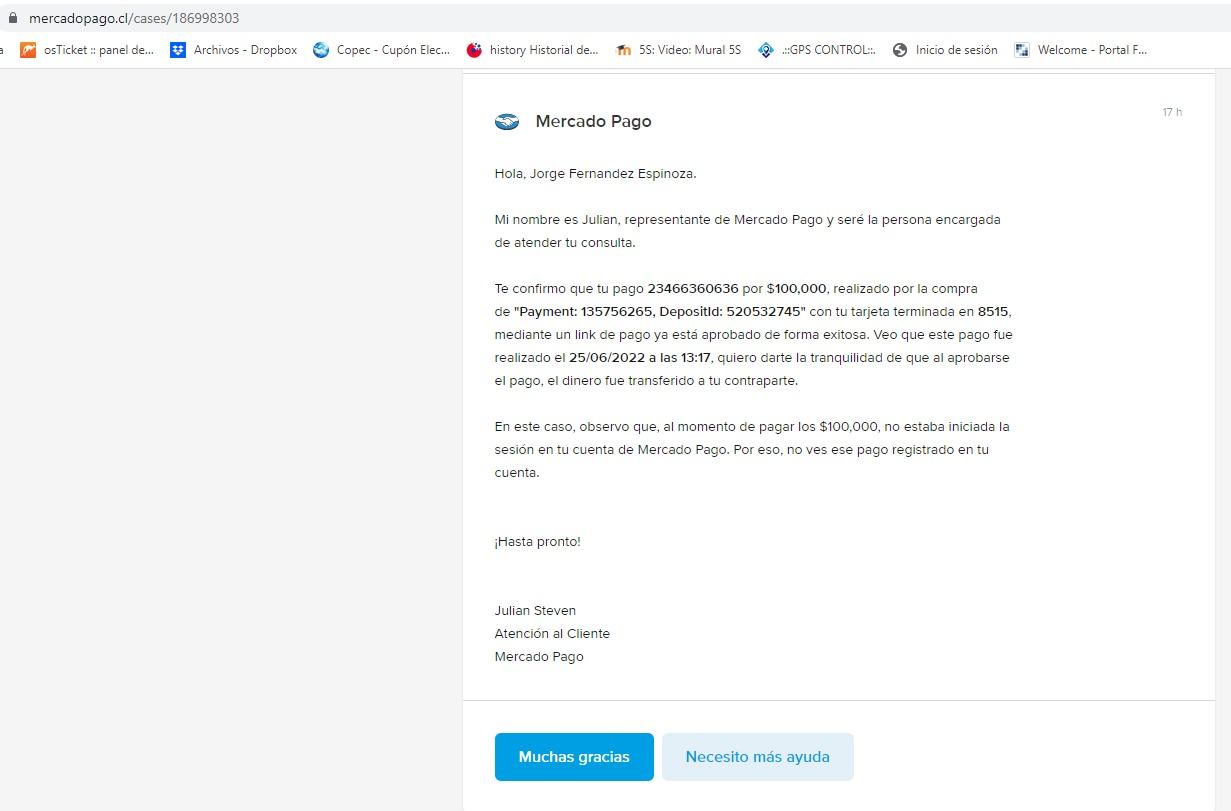Open the Dropbox bookmark icon
The height and width of the screenshot is (811, 1231).
pyautogui.click(x=178, y=50)
